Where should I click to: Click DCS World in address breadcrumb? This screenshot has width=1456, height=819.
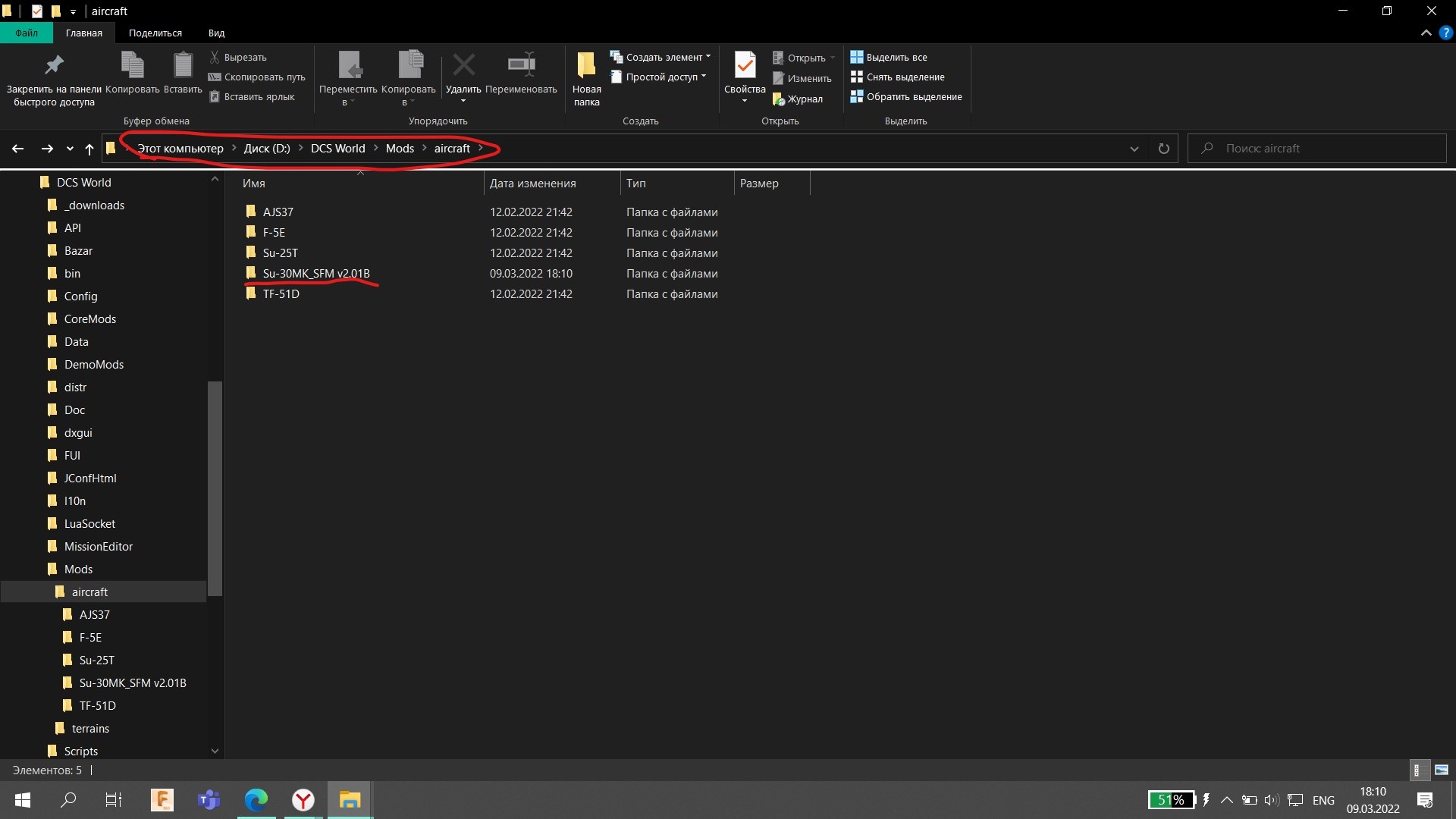pos(337,148)
